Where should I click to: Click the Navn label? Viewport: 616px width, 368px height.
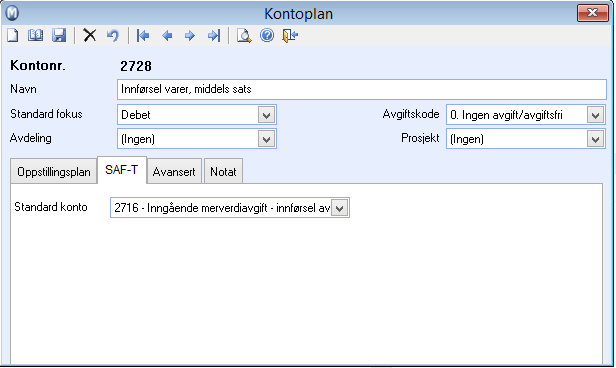pos(23,89)
